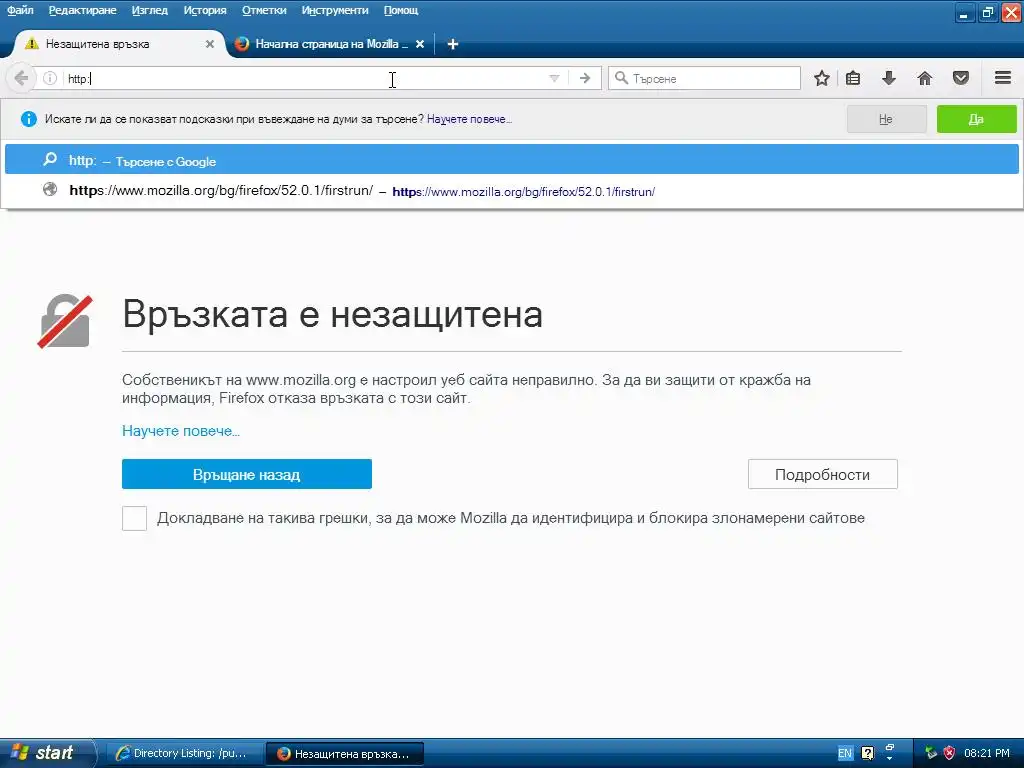Image resolution: width=1024 pixels, height=768 pixels.
Task: Go to Home page icon
Action: tap(925, 78)
